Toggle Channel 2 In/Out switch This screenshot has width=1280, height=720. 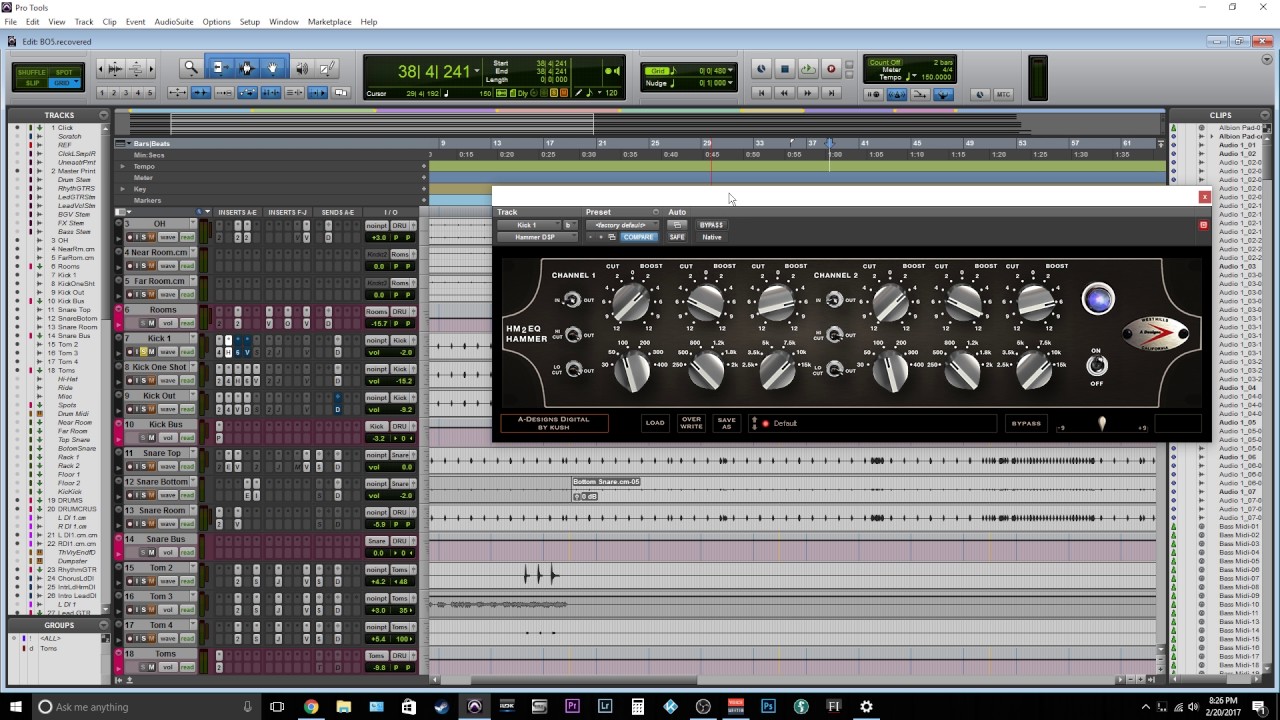tap(832, 300)
